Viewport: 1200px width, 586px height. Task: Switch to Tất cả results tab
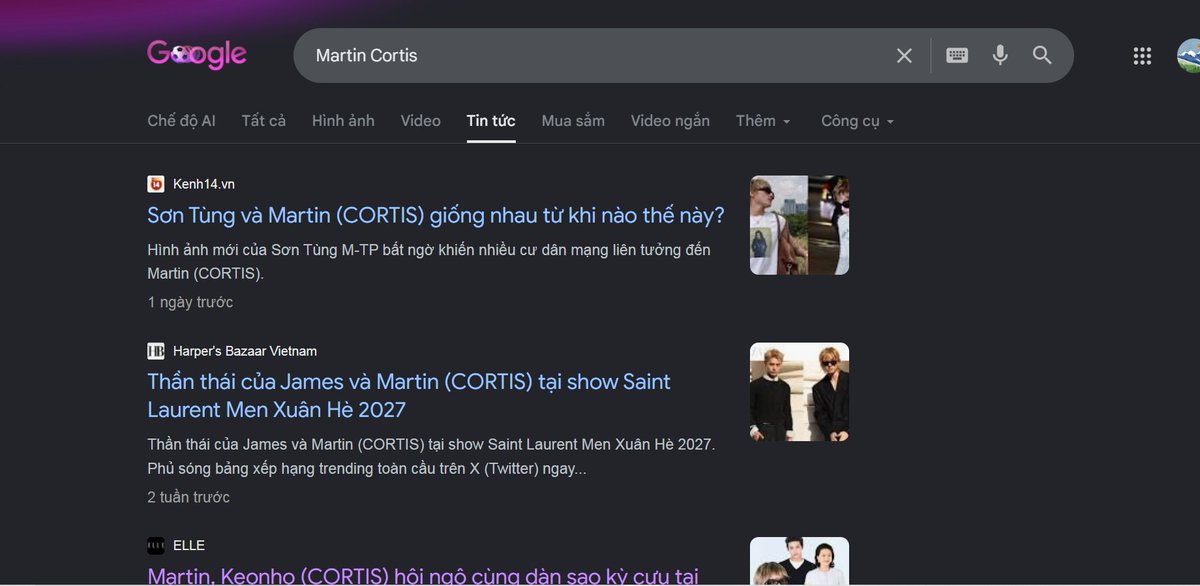pos(264,121)
